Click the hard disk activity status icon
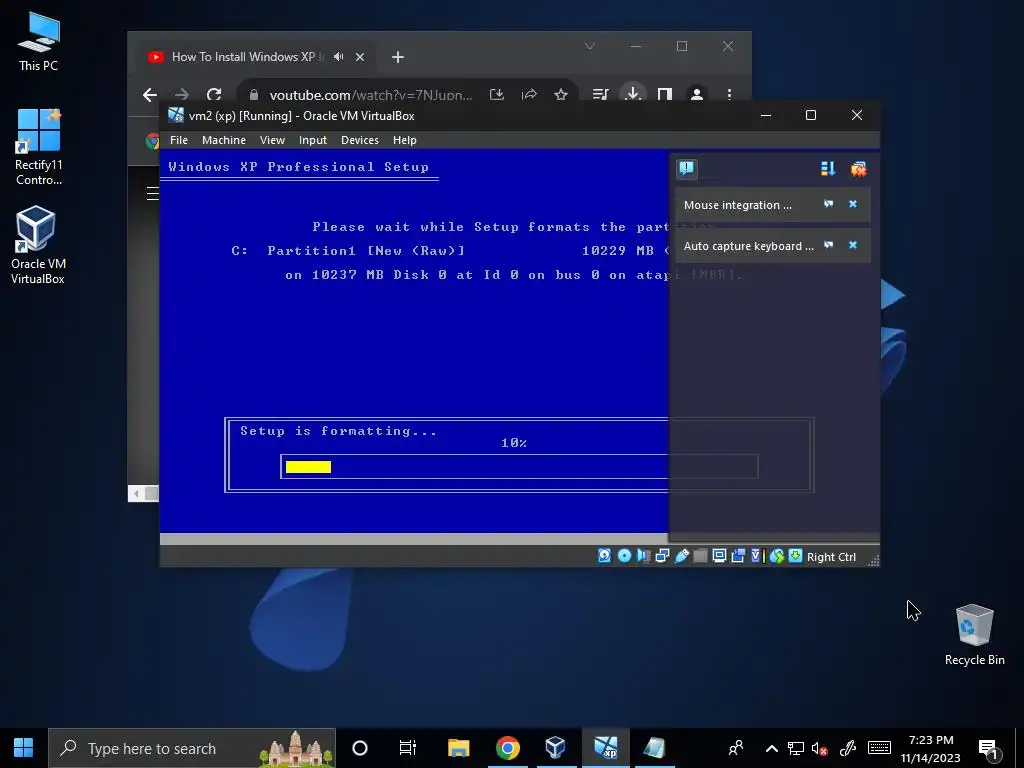Image resolution: width=1024 pixels, height=768 pixels. pos(604,556)
